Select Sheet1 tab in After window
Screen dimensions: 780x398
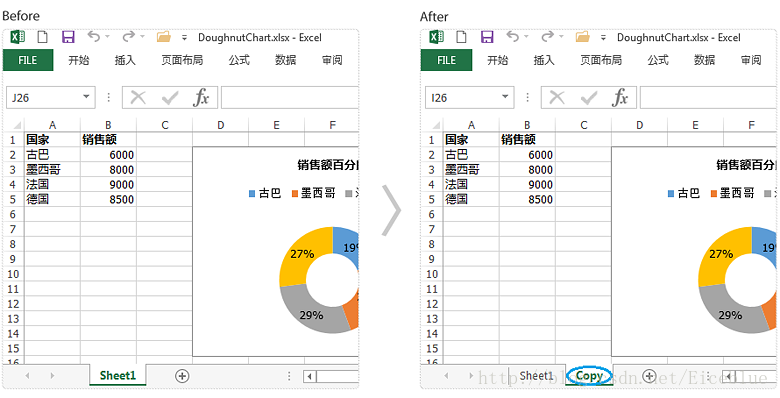click(x=536, y=376)
